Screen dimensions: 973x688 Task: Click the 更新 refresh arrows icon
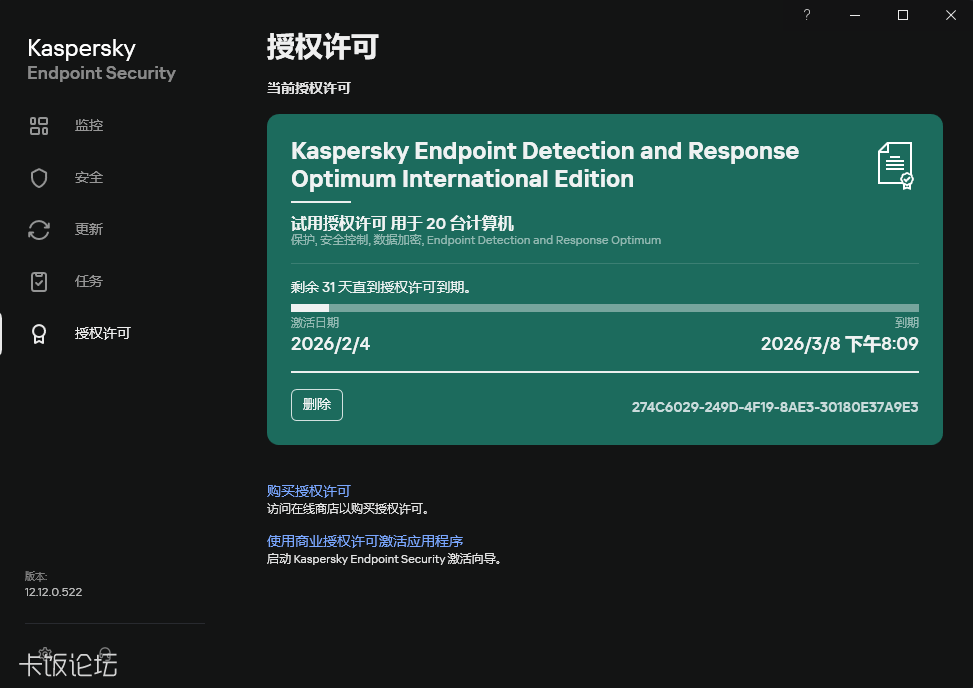(39, 230)
